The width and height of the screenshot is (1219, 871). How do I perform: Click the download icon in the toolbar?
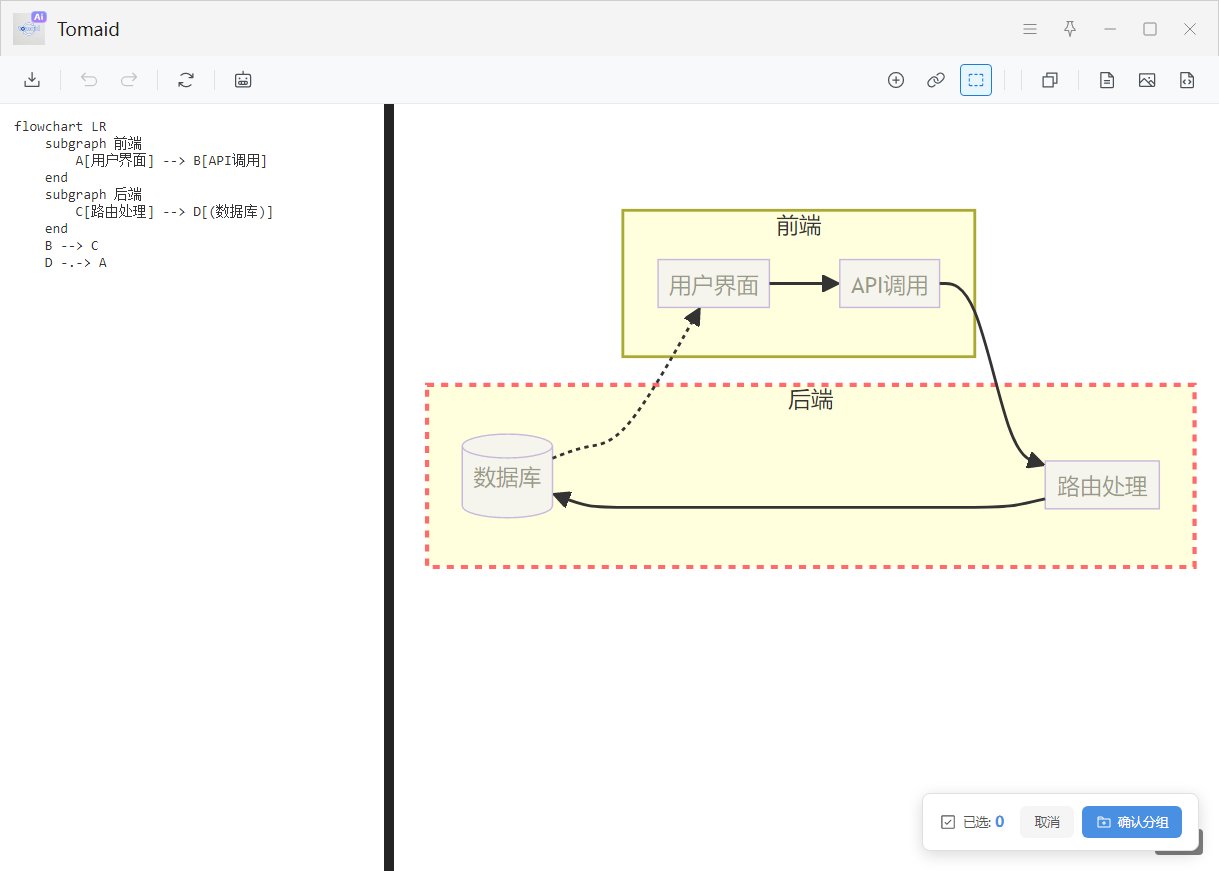[32, 80]
